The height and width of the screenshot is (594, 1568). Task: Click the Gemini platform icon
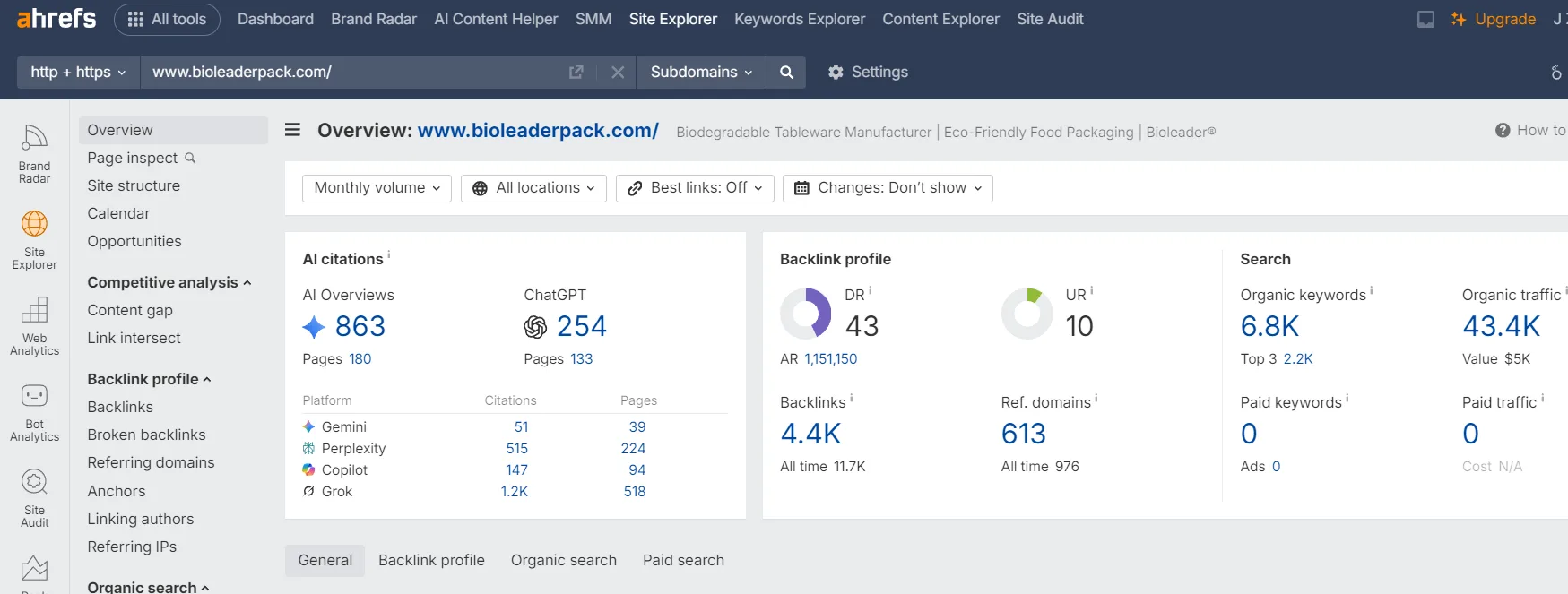[x=308, y=426]
